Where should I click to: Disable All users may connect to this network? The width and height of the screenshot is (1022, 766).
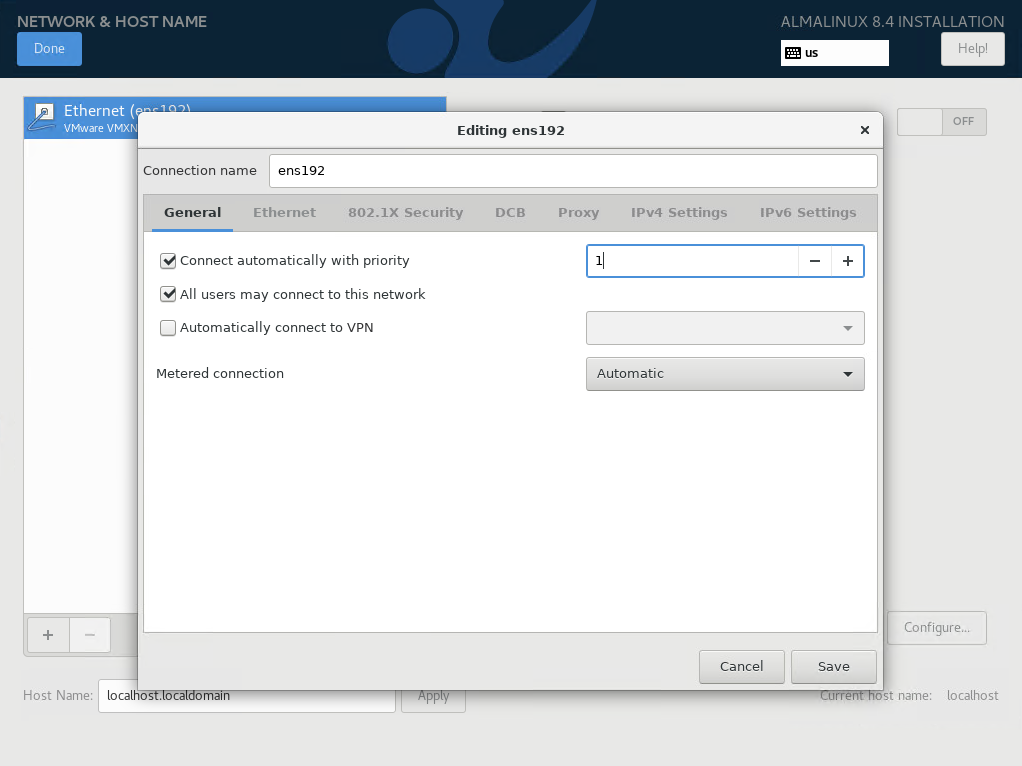[168, 295]
